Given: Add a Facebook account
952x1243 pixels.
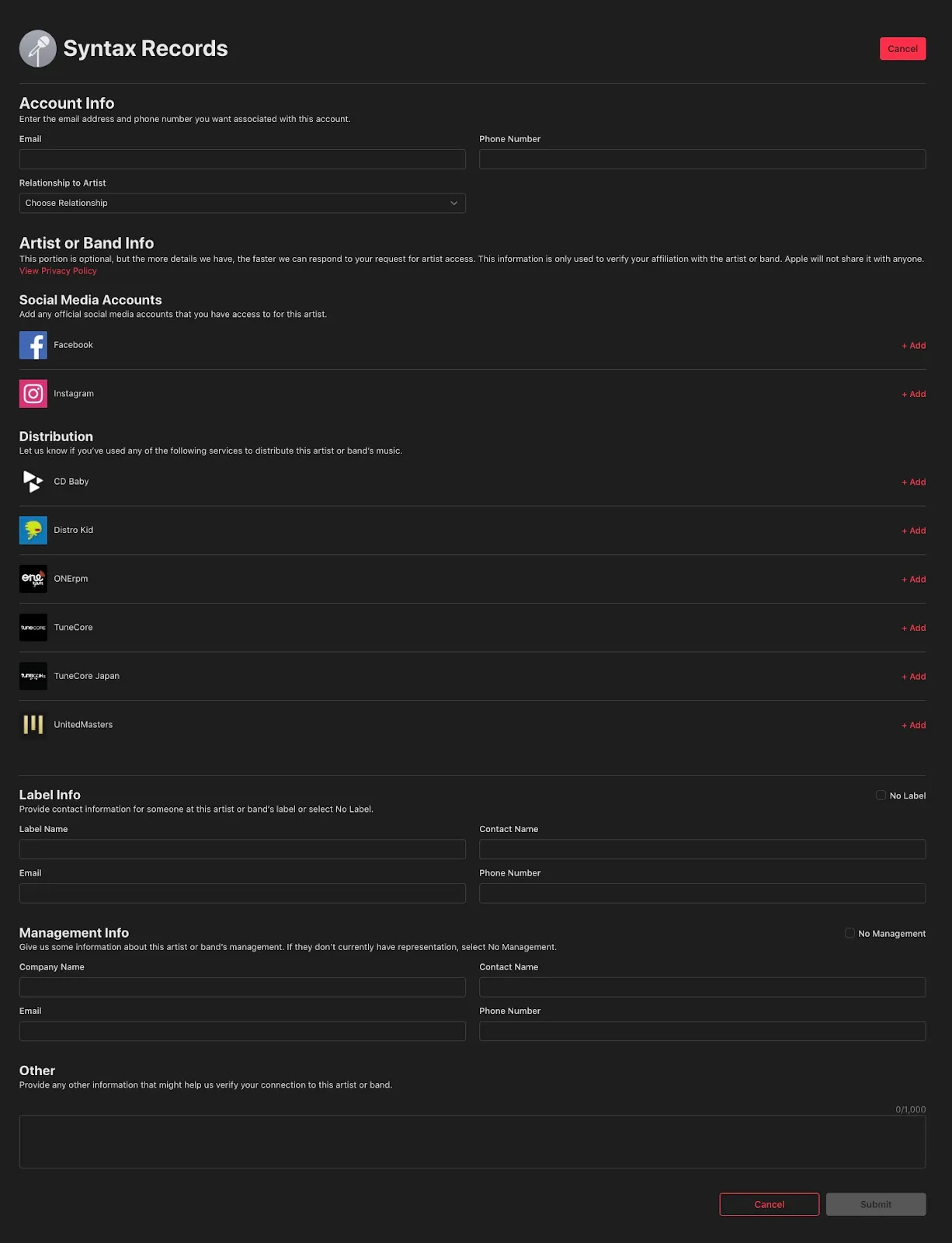Looking at the screenshot, I should point(913,346).
